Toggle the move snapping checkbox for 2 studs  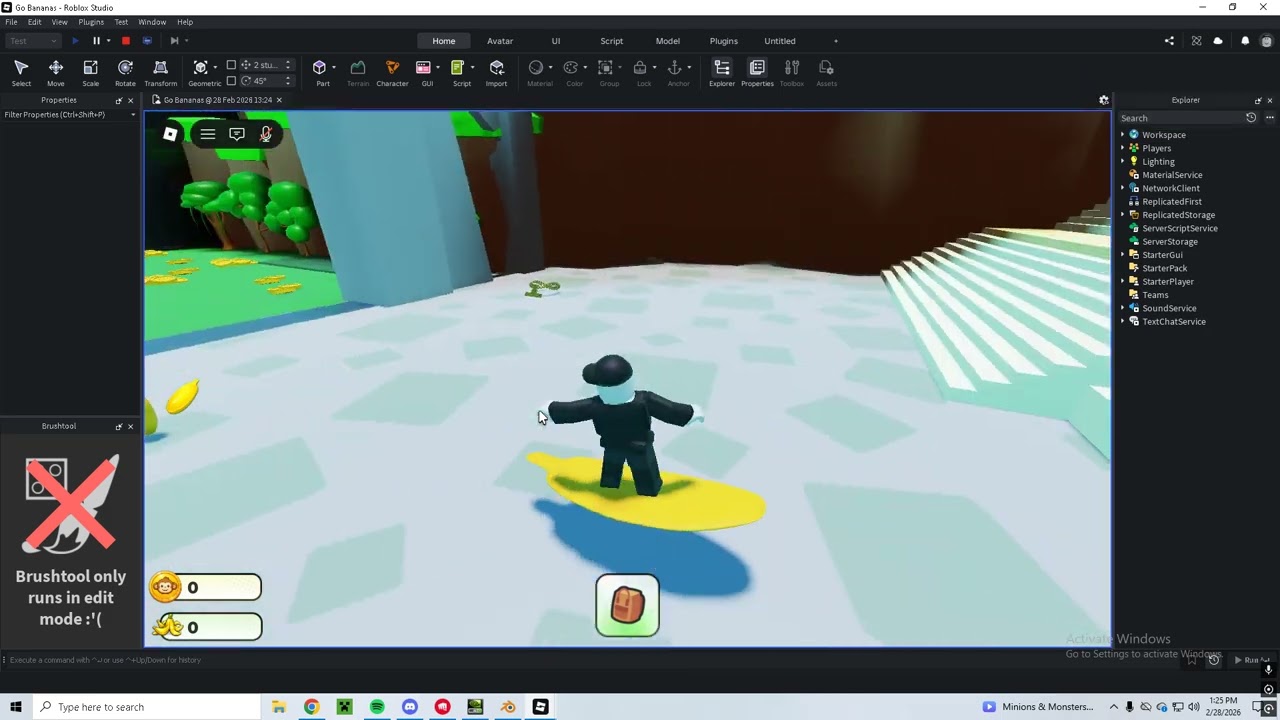(x=231, y=65)
